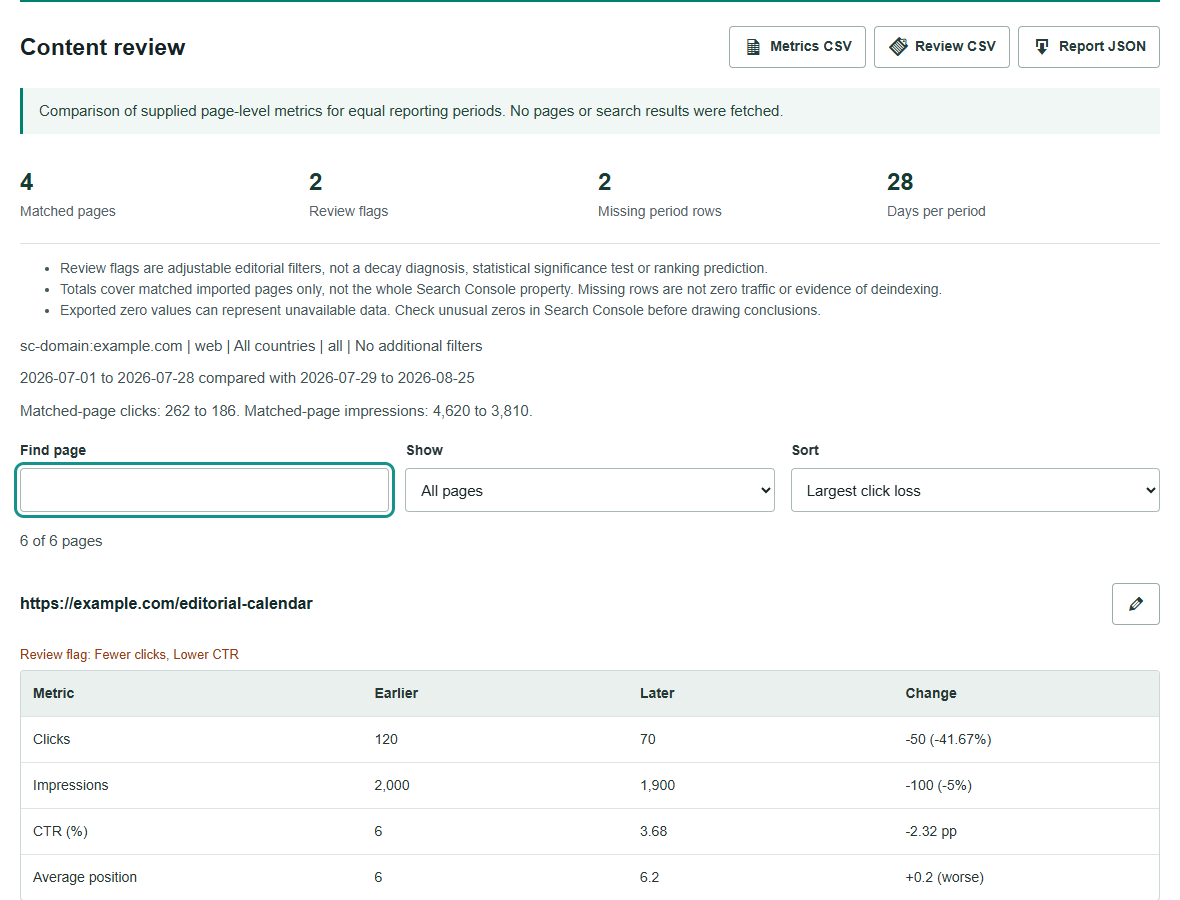
Task: Open the Sort dropdown set to Largest click loss
Action: coord(975,491)
